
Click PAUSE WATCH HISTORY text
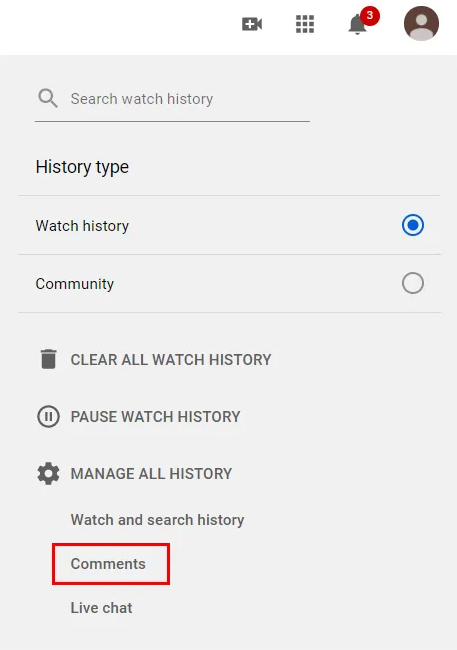pyautogui.click(x=156, y=417)
